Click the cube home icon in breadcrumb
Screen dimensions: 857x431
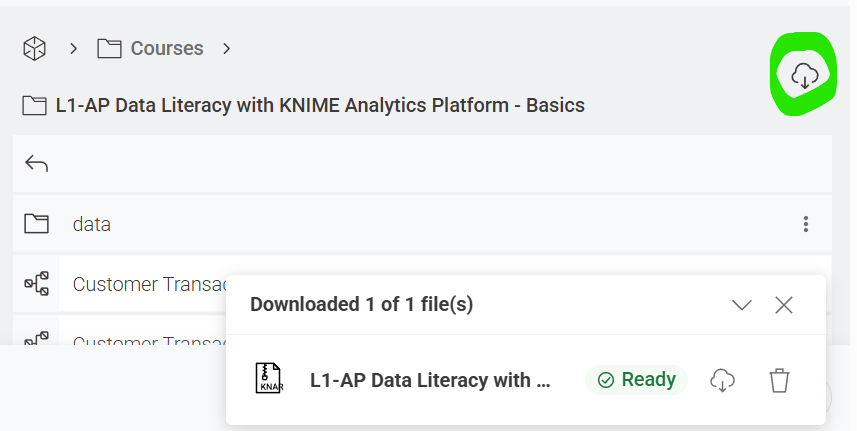[x=35, y=48]
